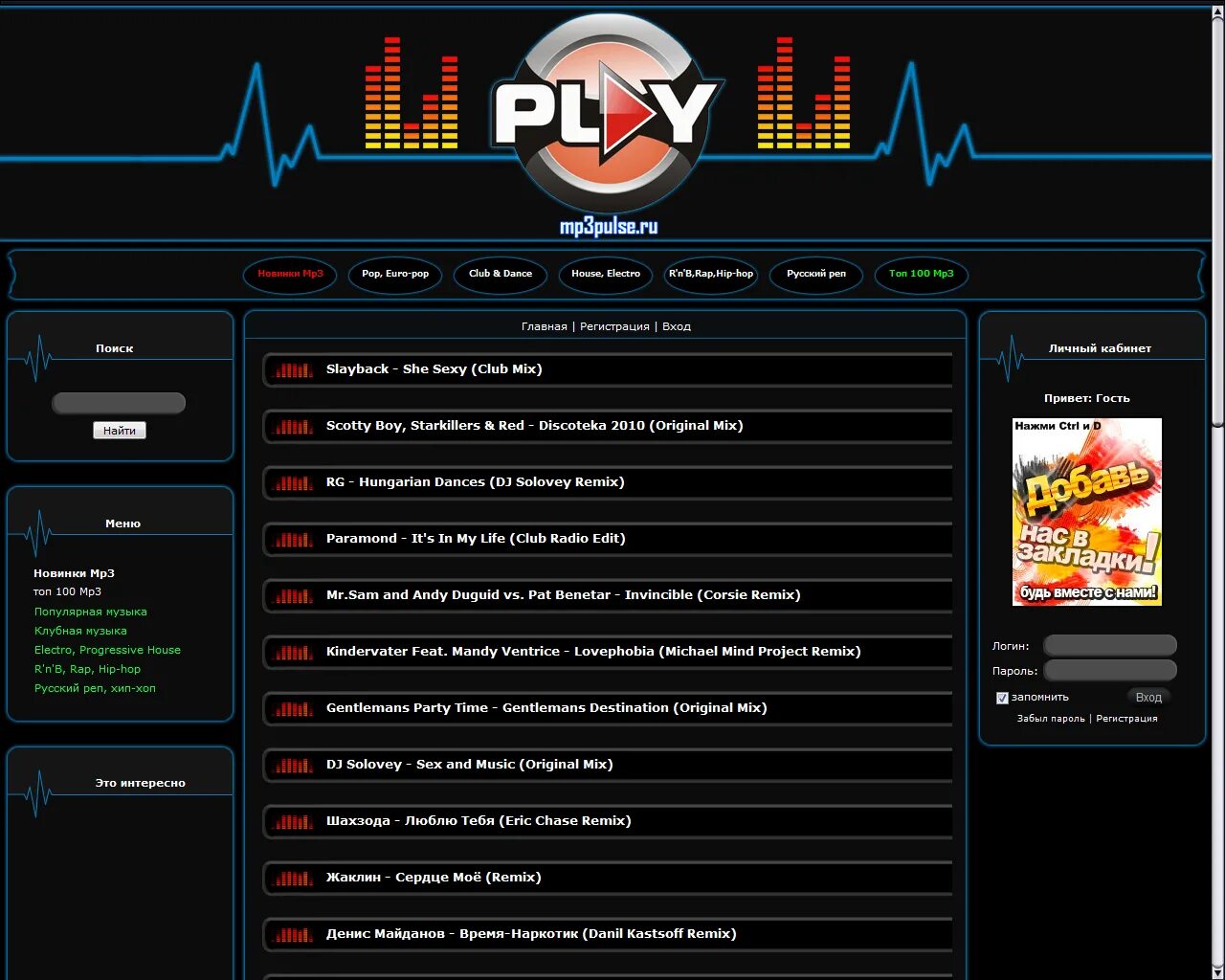Image resolution: width=1225 pixels, height=980 pixels.
Task: Click Регистрация link in Личный кабинет panel
Action: [x=1126, y=719]
